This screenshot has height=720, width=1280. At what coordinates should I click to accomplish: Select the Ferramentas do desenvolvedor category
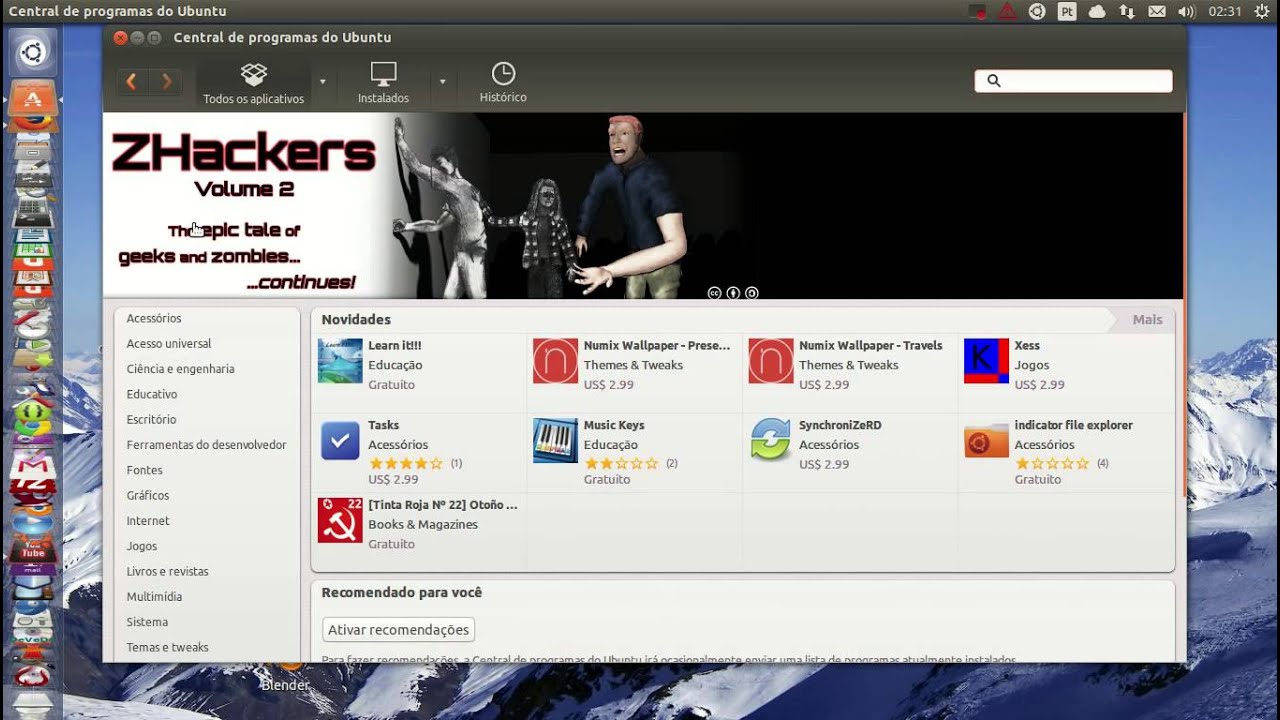206,445
